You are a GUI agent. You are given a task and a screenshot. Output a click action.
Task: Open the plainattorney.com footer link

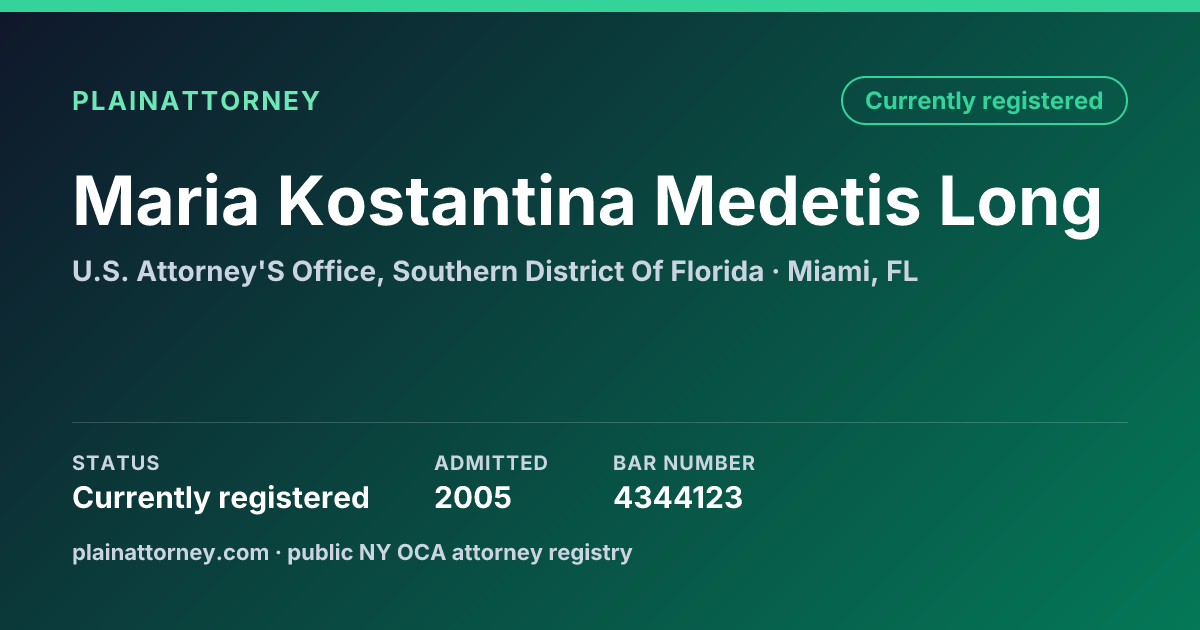point(170,553)
